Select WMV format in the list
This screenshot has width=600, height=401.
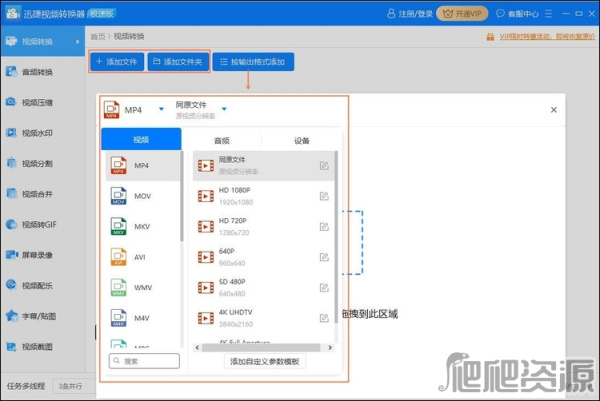coord(142,287)
